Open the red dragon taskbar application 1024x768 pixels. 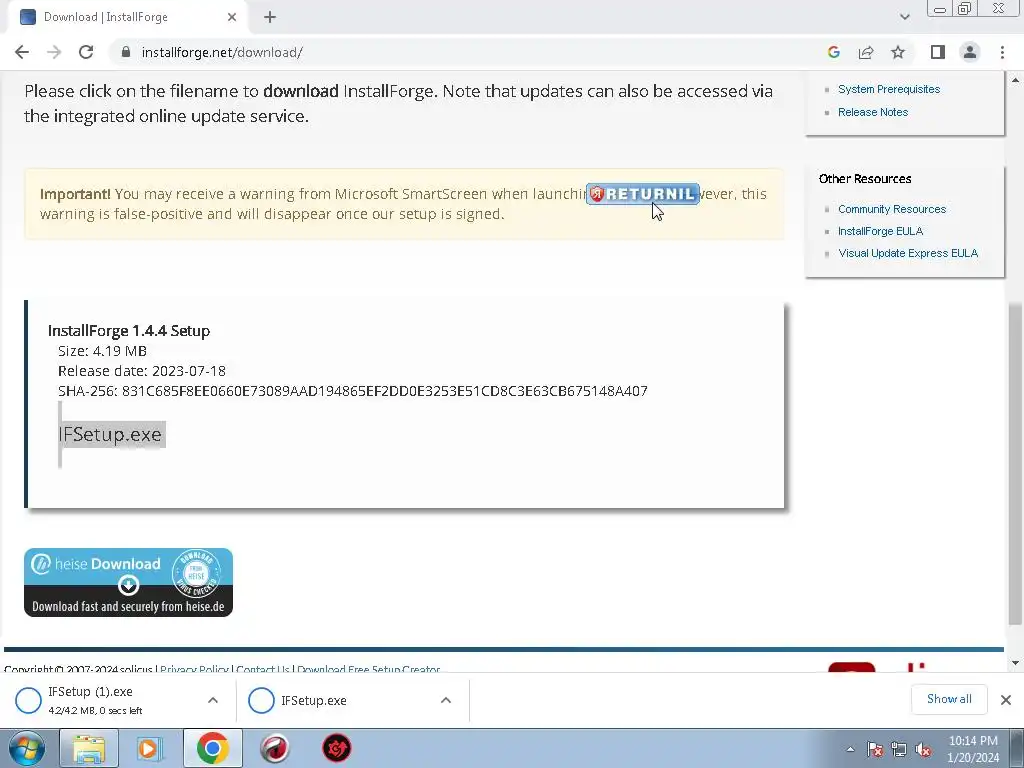[x=336, y=748]
